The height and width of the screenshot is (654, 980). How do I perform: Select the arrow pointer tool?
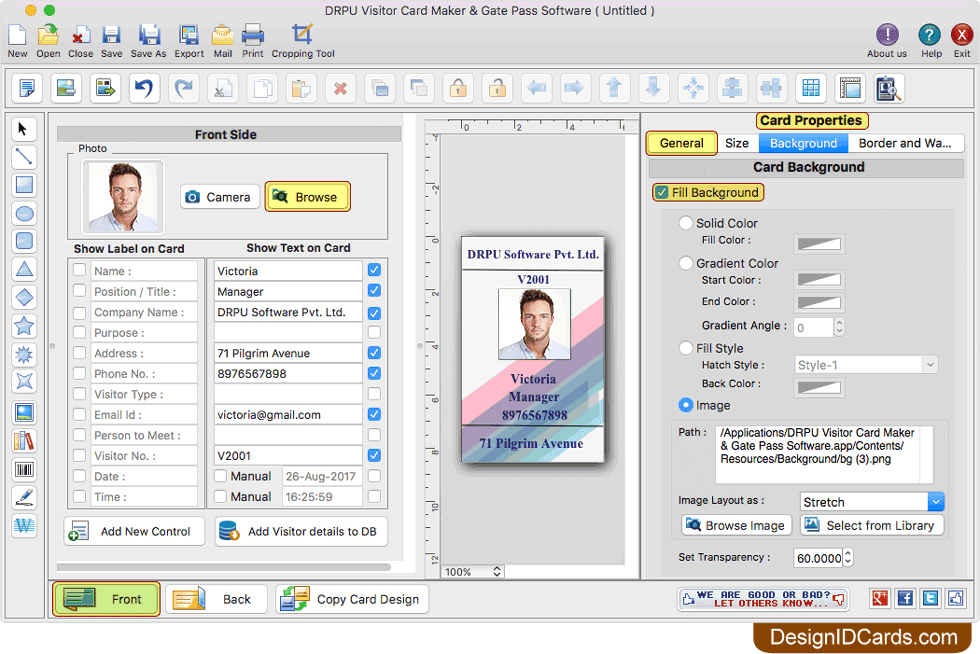pos(24,129)
